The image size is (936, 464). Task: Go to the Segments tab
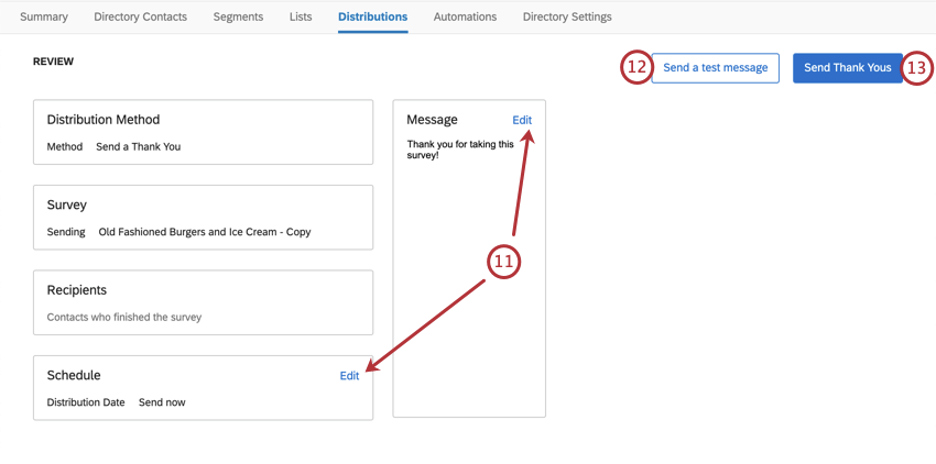click(238, 17)
